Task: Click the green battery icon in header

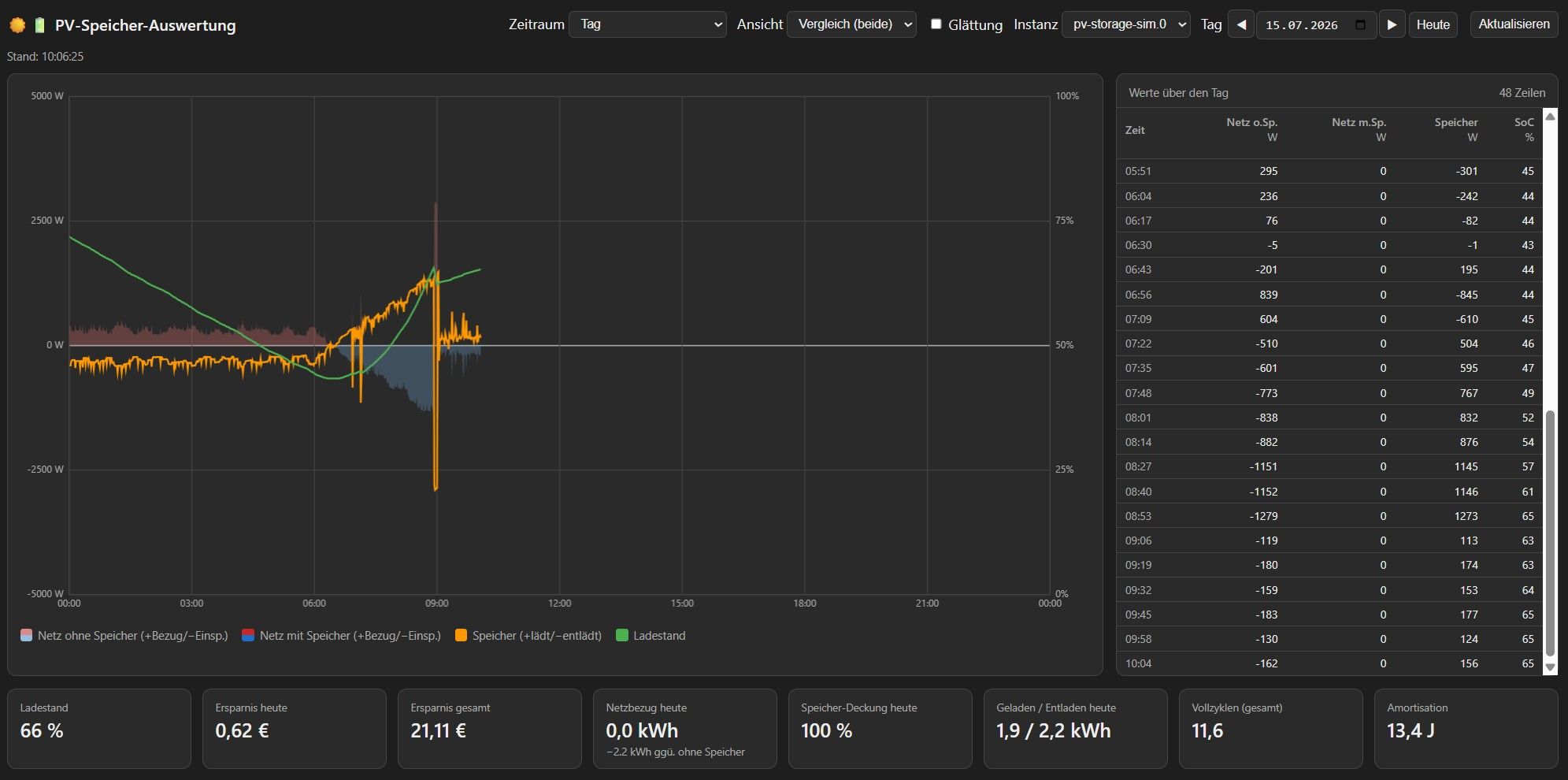Action: coord(39,25)
